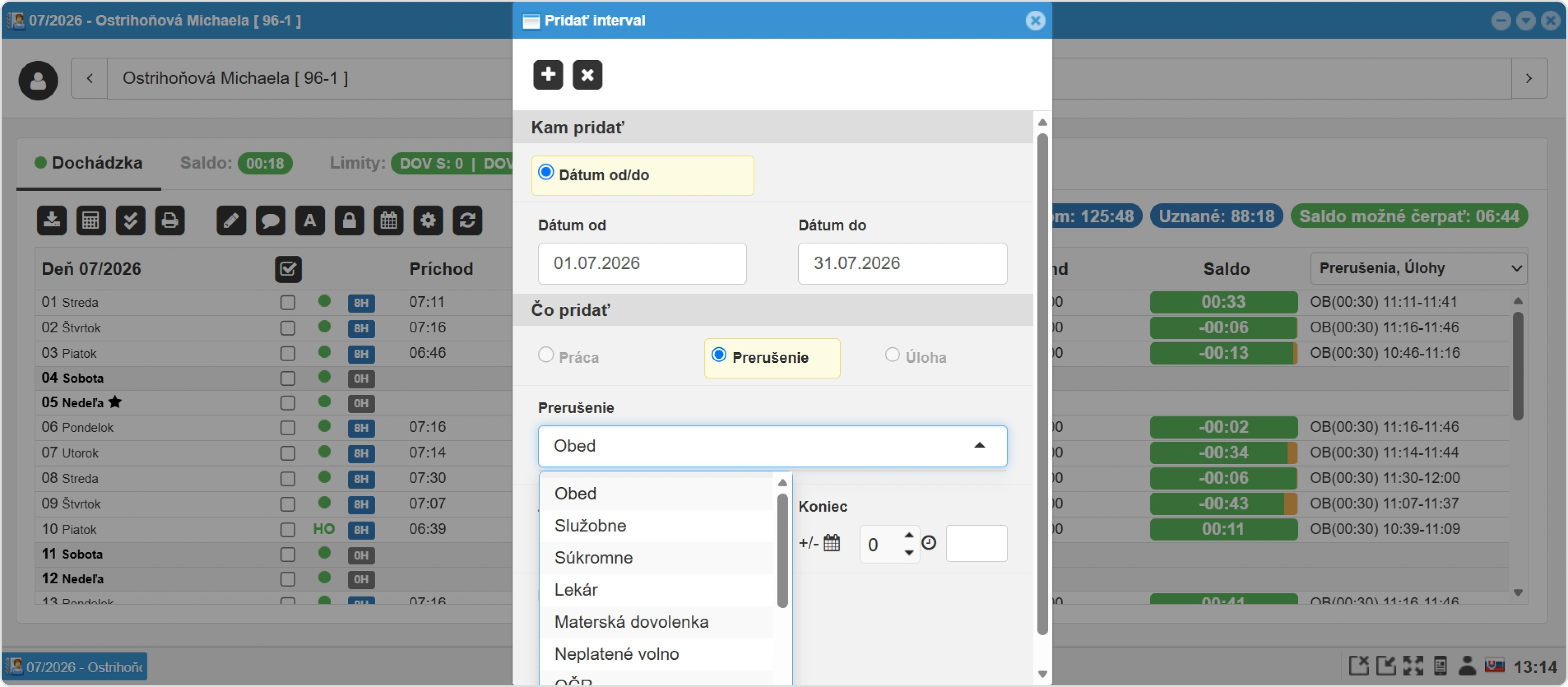Tick the checkbox for 07 Utorok
Viewport: 1568px width, 687px height.
click(x=288, y=454)
